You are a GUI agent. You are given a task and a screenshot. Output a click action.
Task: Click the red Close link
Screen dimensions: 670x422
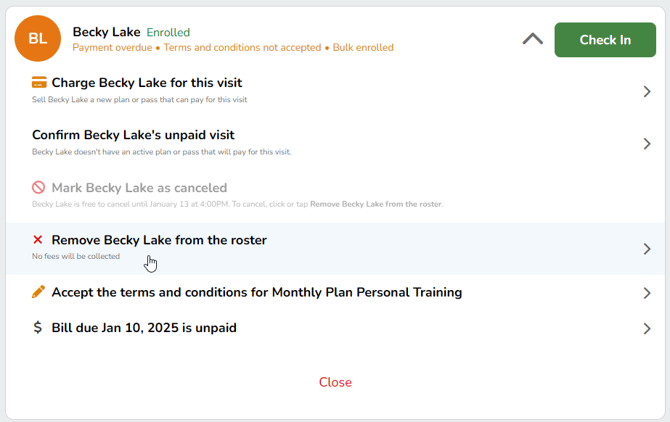[335, 382]
